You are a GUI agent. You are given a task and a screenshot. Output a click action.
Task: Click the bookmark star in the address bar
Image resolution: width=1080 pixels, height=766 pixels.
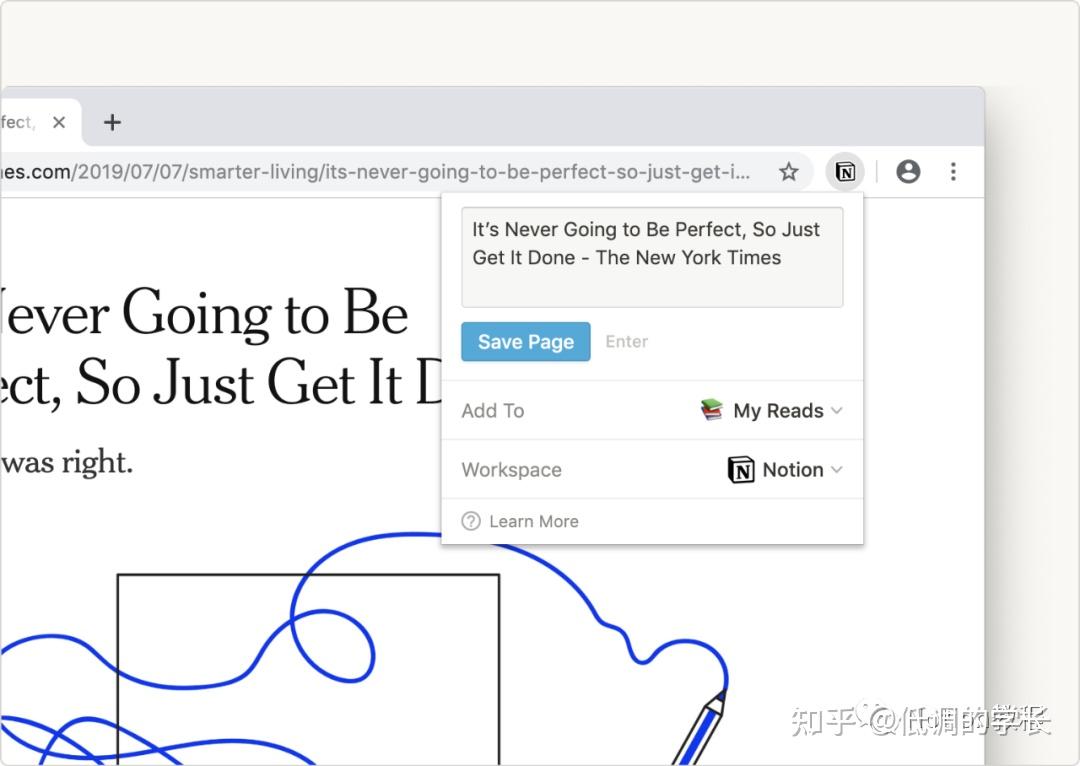click(x=789, y=171)
